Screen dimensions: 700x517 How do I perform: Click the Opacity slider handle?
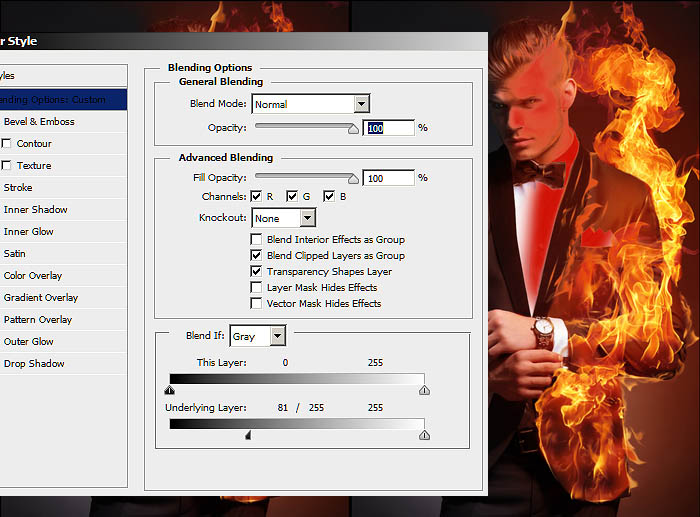353,128
